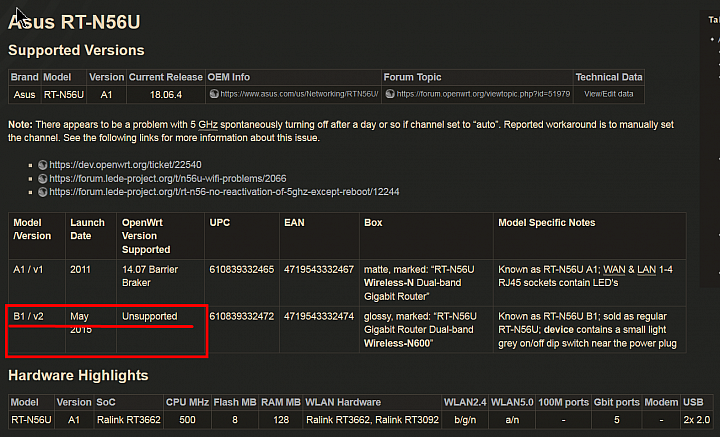720x437 pixels.
Task: Click RAM MB value 128
Action: point(281,420)
